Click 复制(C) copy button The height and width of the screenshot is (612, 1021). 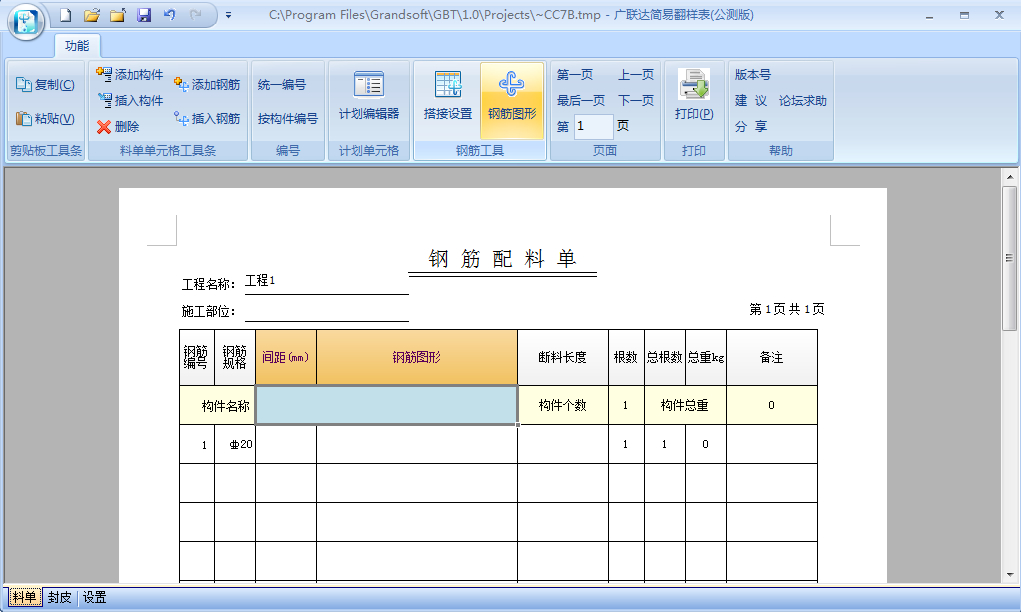46,85
